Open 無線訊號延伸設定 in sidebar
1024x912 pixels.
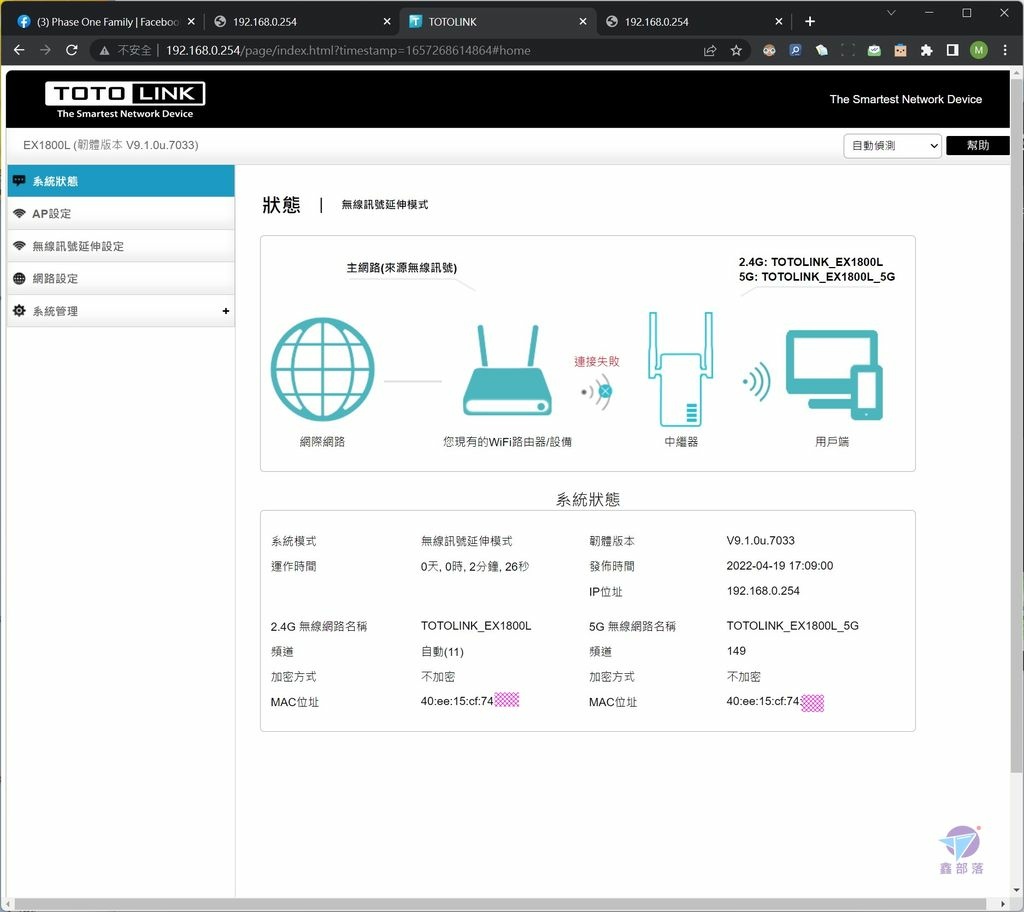[x=121, y=246]
